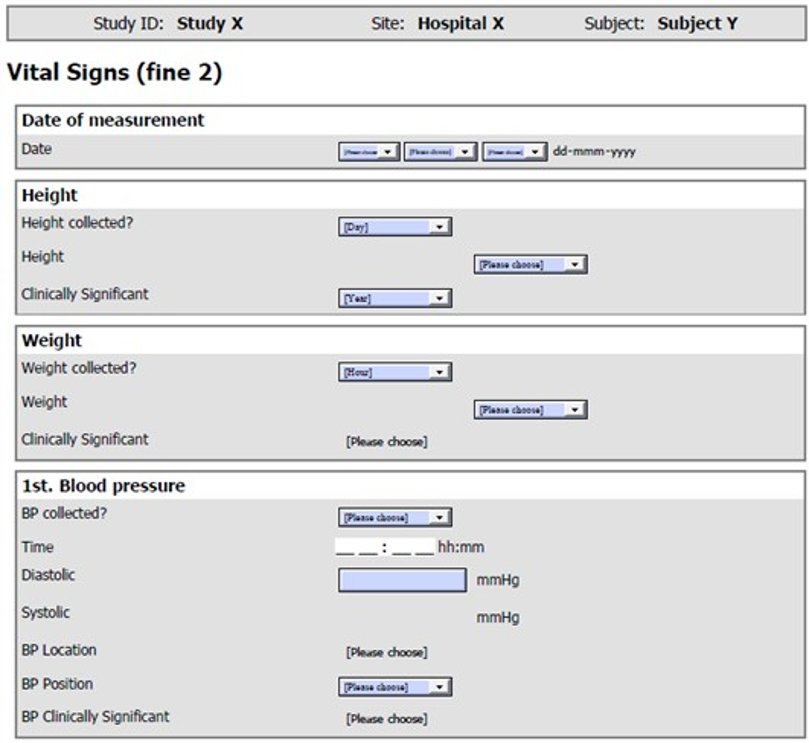Open the BP collected dropdown
Viewport: 809px width, 743px height.
(395, 518)
